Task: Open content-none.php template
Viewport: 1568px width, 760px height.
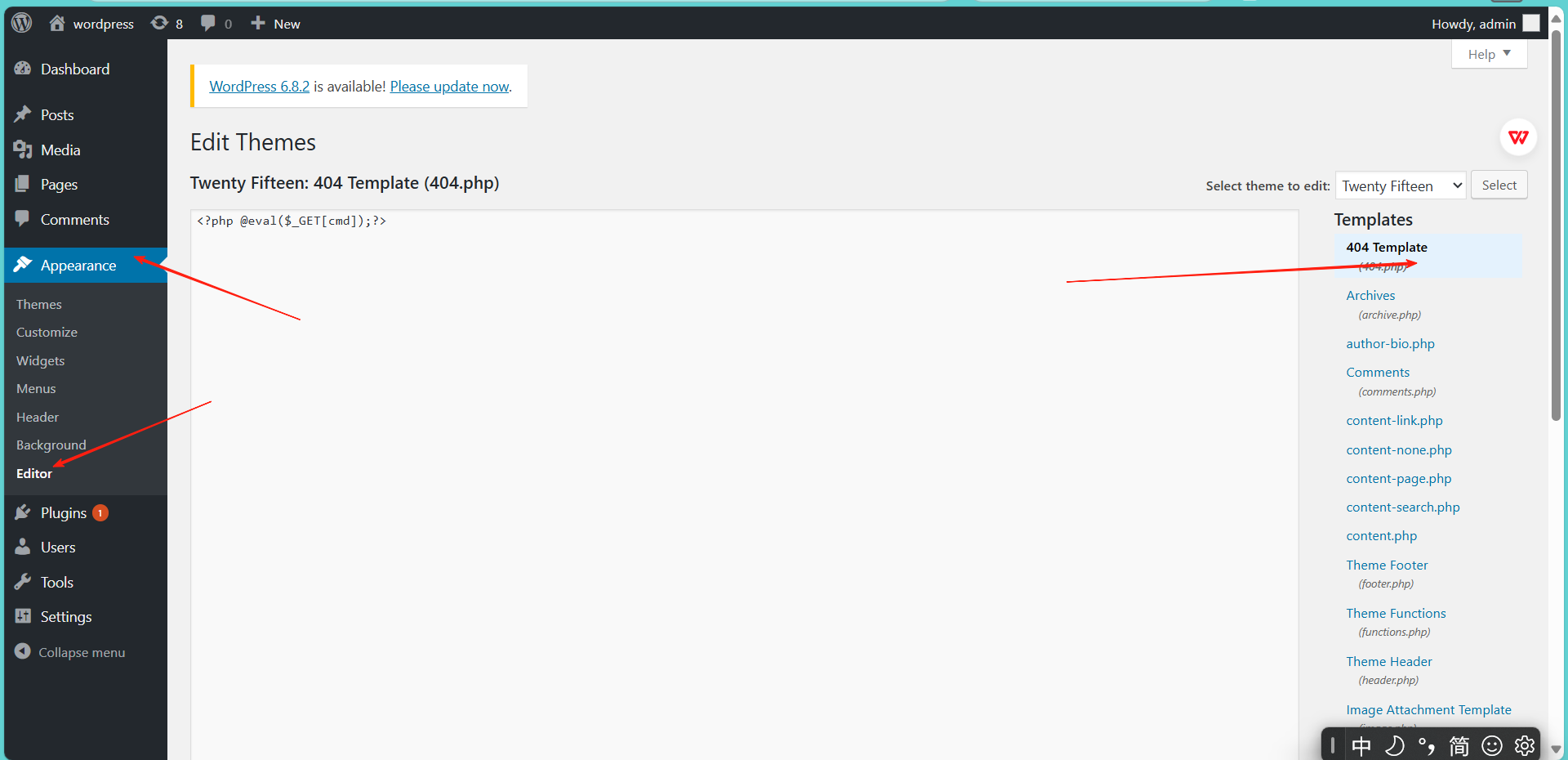Action: [x=1399, y=449]
